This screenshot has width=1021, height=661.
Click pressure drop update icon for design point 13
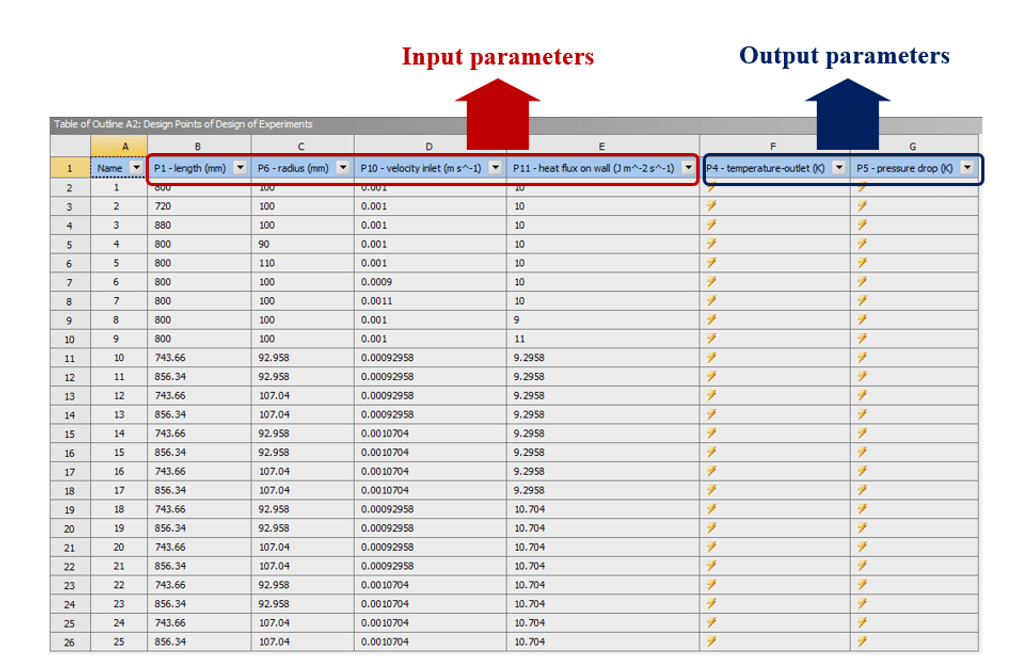tap(861, 414)
